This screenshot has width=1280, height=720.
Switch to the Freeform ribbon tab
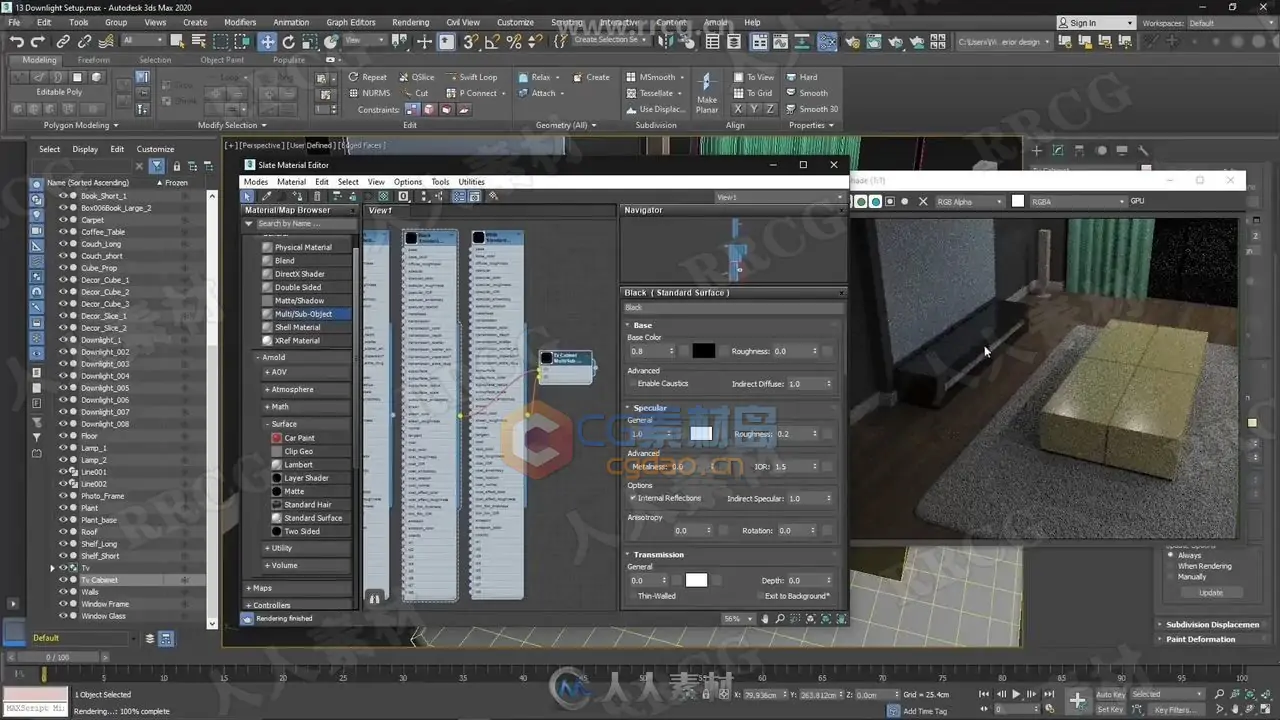tap(94, 60)
